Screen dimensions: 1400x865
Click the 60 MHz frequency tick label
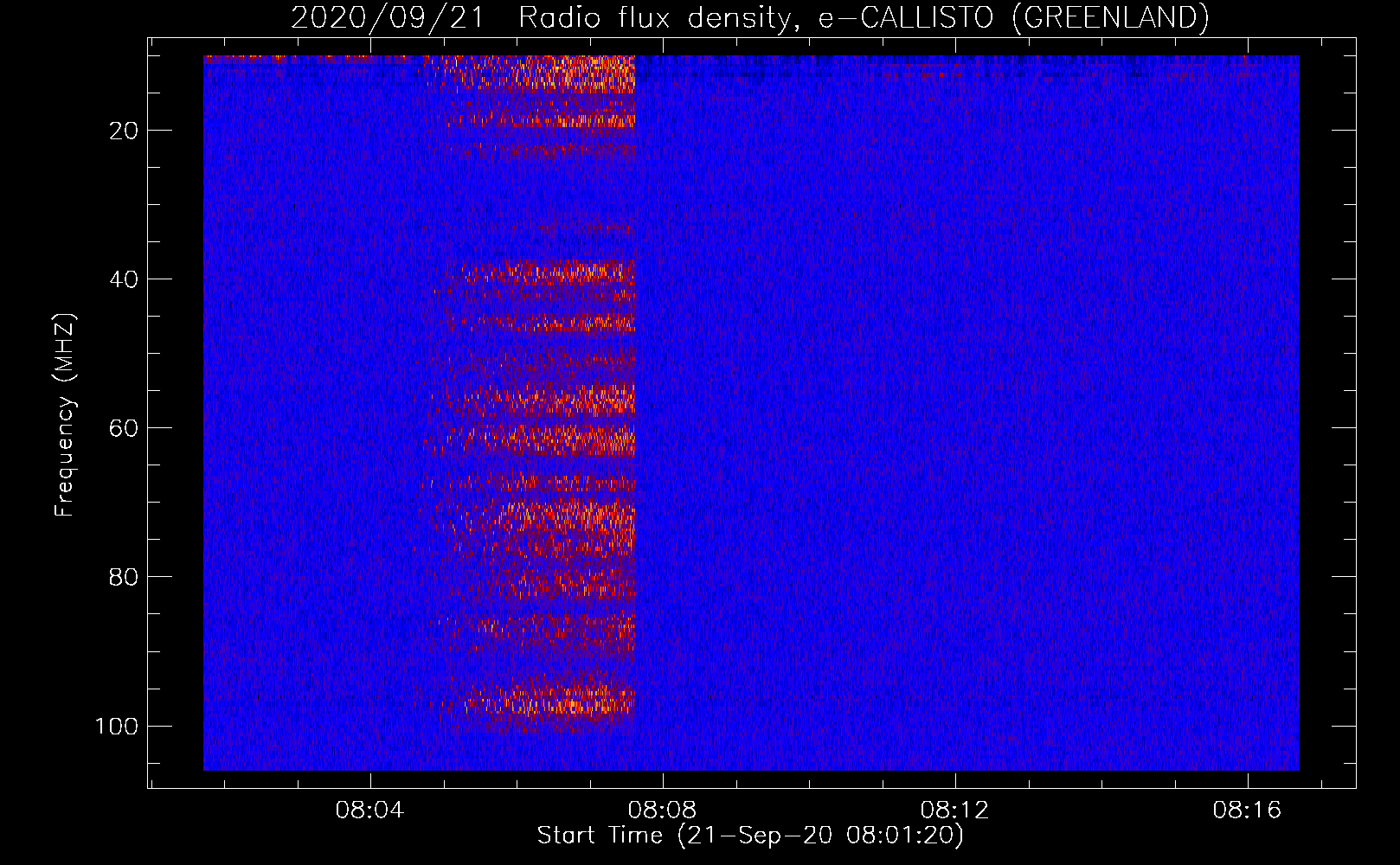point(124,428)
